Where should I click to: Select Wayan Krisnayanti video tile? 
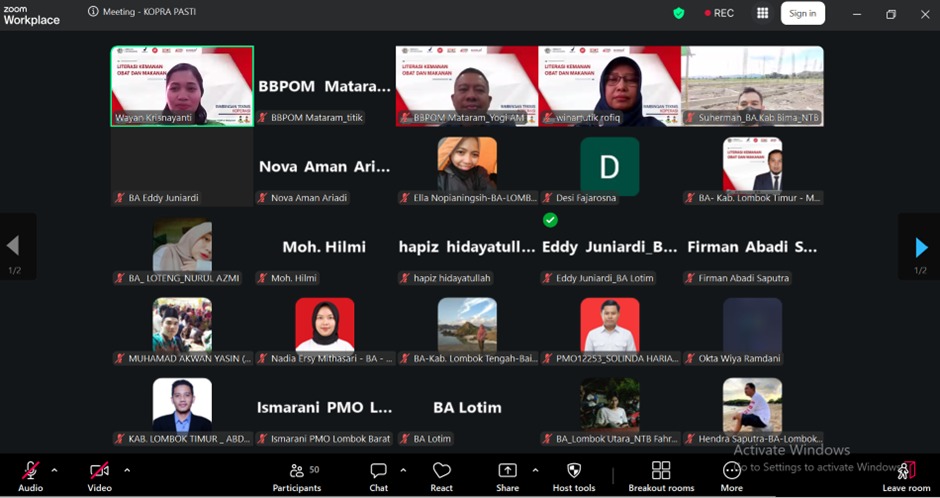click(182, 86)
